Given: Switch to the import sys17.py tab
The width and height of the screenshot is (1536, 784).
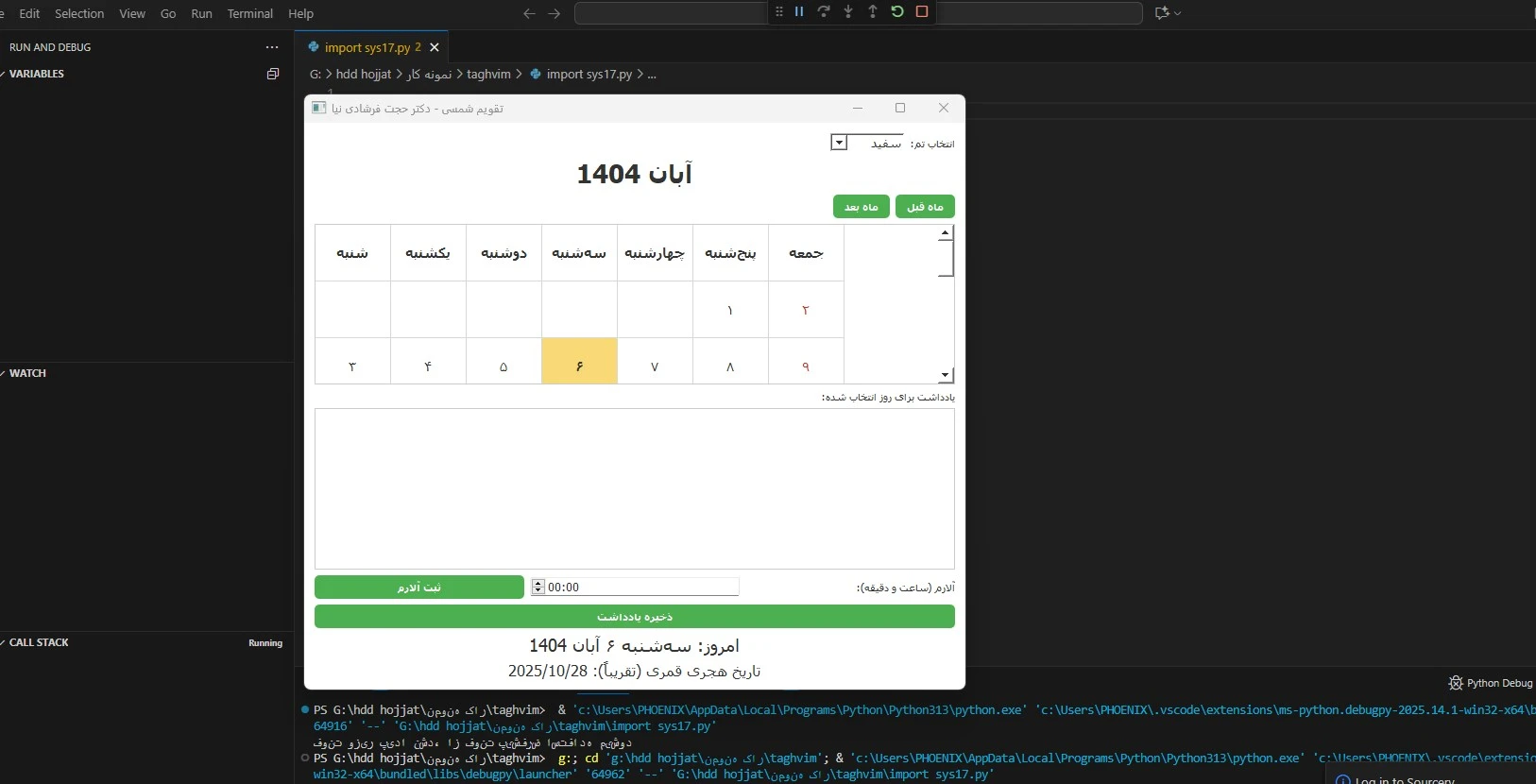Looking at the screenshot, I should click(x=367, y=47).
